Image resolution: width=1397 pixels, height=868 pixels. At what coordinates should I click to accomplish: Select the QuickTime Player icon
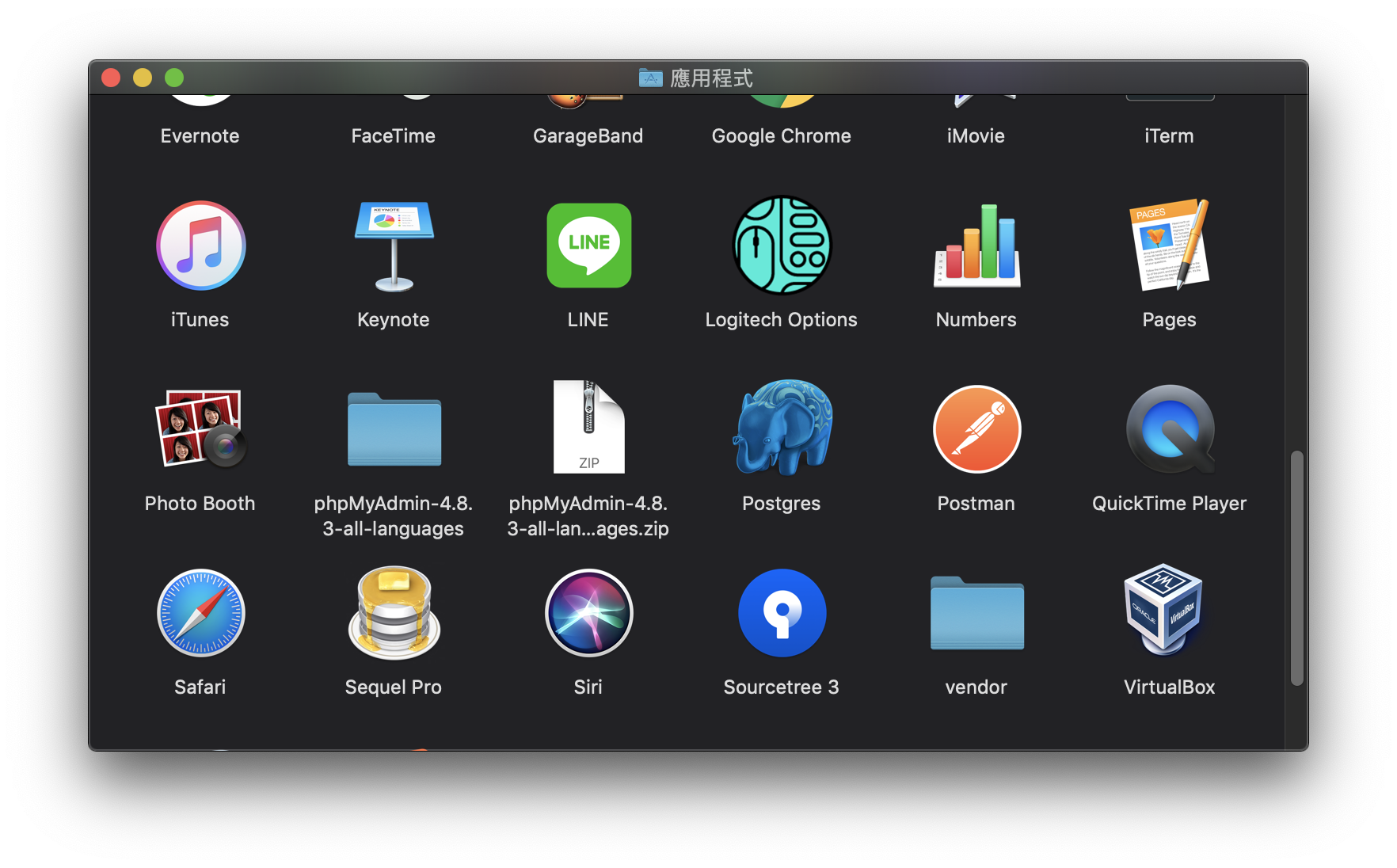click(x=1170, y=429)
